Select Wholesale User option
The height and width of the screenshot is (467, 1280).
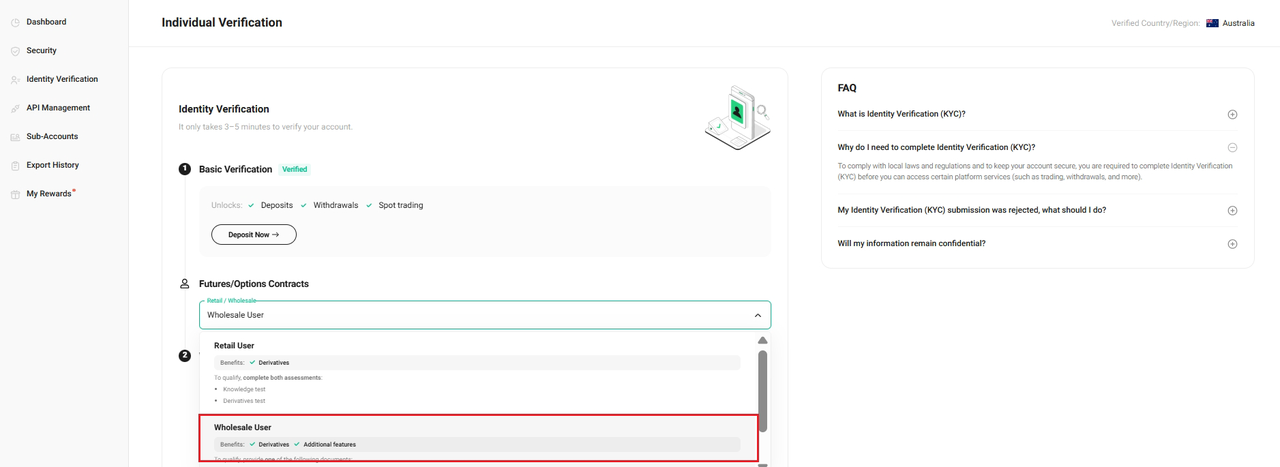243,428
